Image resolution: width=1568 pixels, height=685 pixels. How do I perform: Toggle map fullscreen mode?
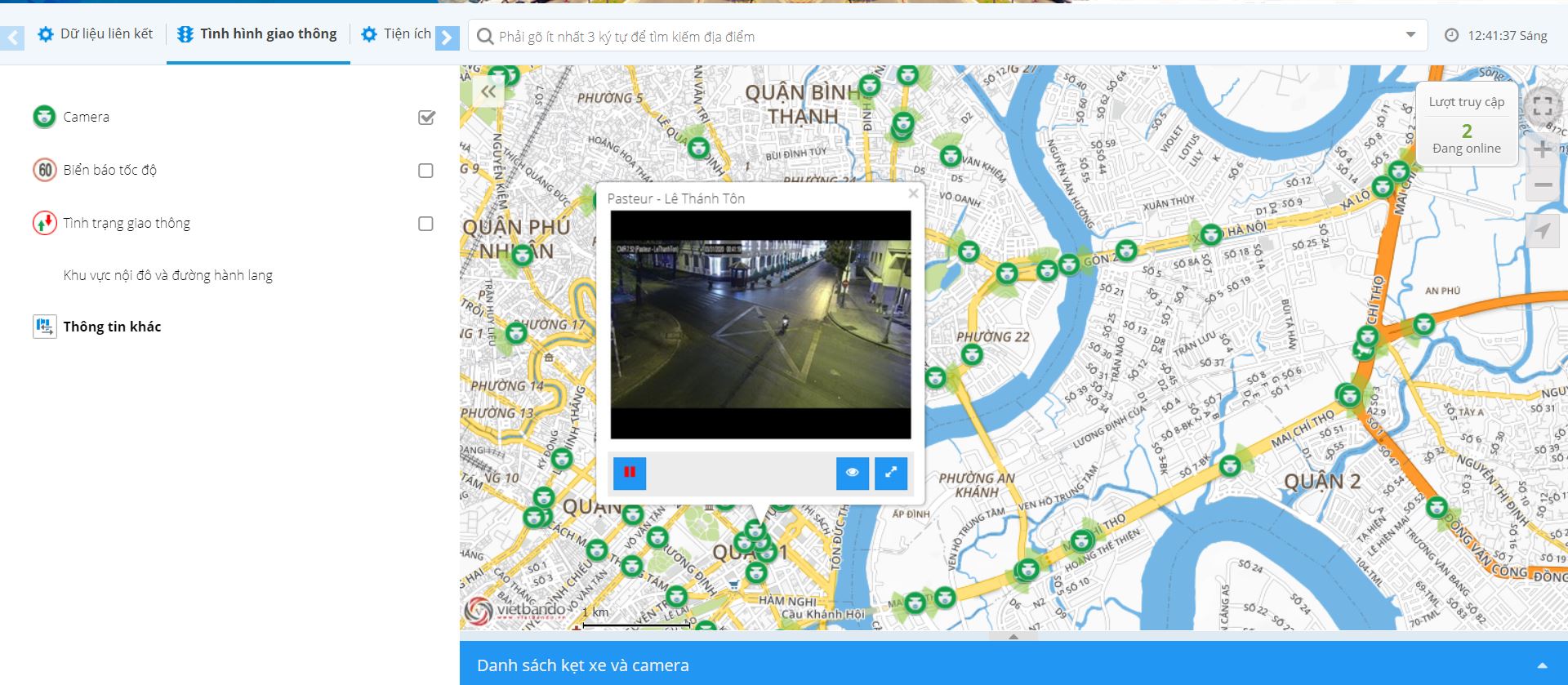[x=1542, y=106]
